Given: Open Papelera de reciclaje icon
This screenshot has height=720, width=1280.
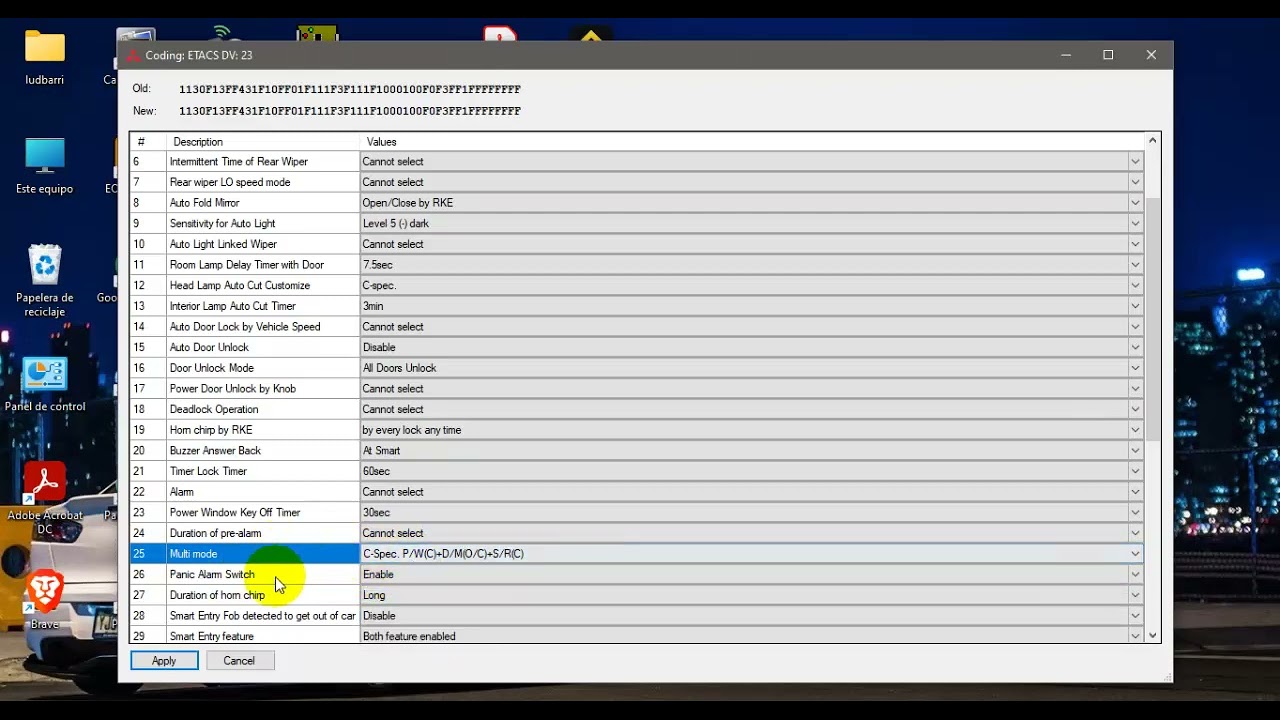Looking at the screenshot, I should (x=45, y=281).
